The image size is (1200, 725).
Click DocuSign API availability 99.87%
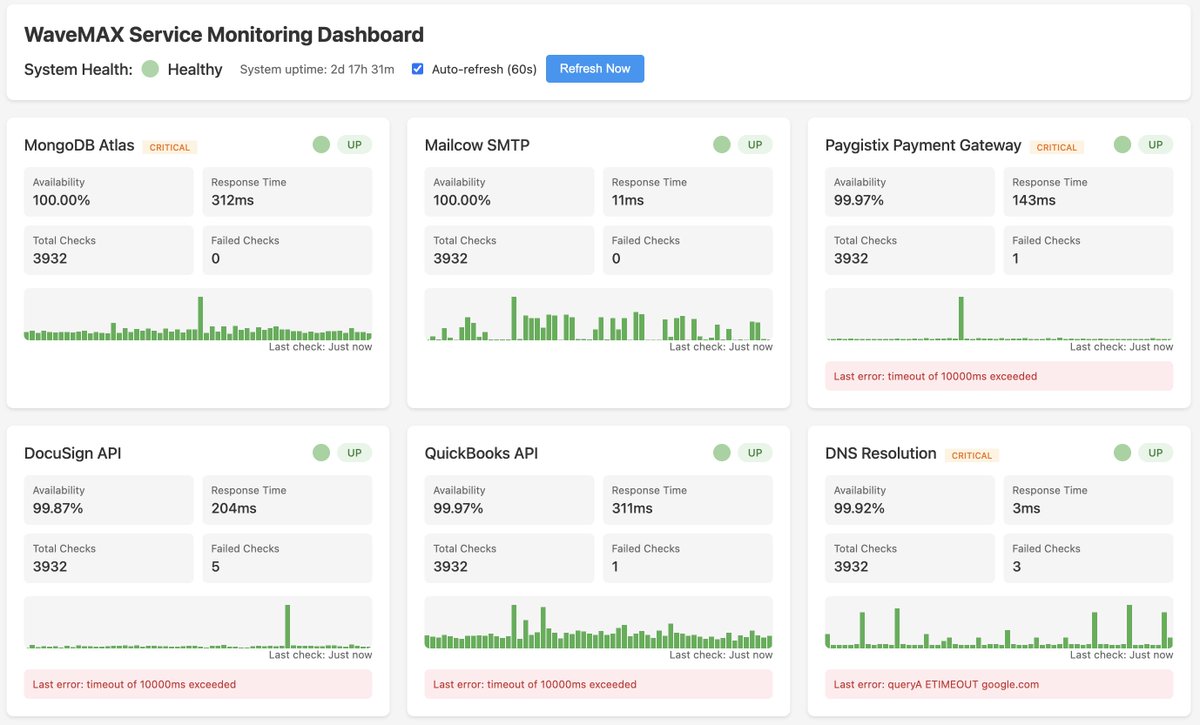tap(58, 508)
